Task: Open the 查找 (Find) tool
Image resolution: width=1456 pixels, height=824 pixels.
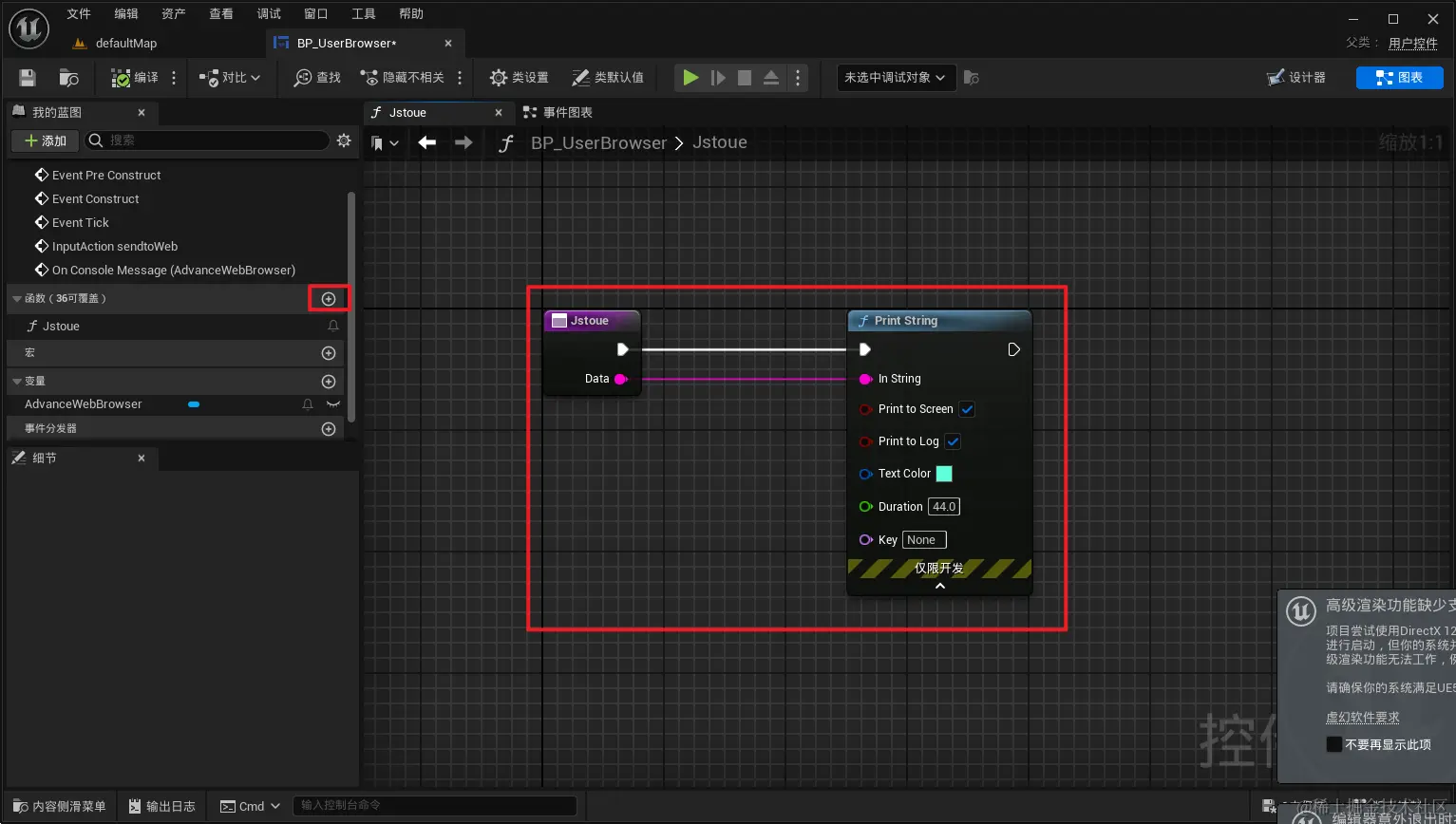Action: coord(315,77)
